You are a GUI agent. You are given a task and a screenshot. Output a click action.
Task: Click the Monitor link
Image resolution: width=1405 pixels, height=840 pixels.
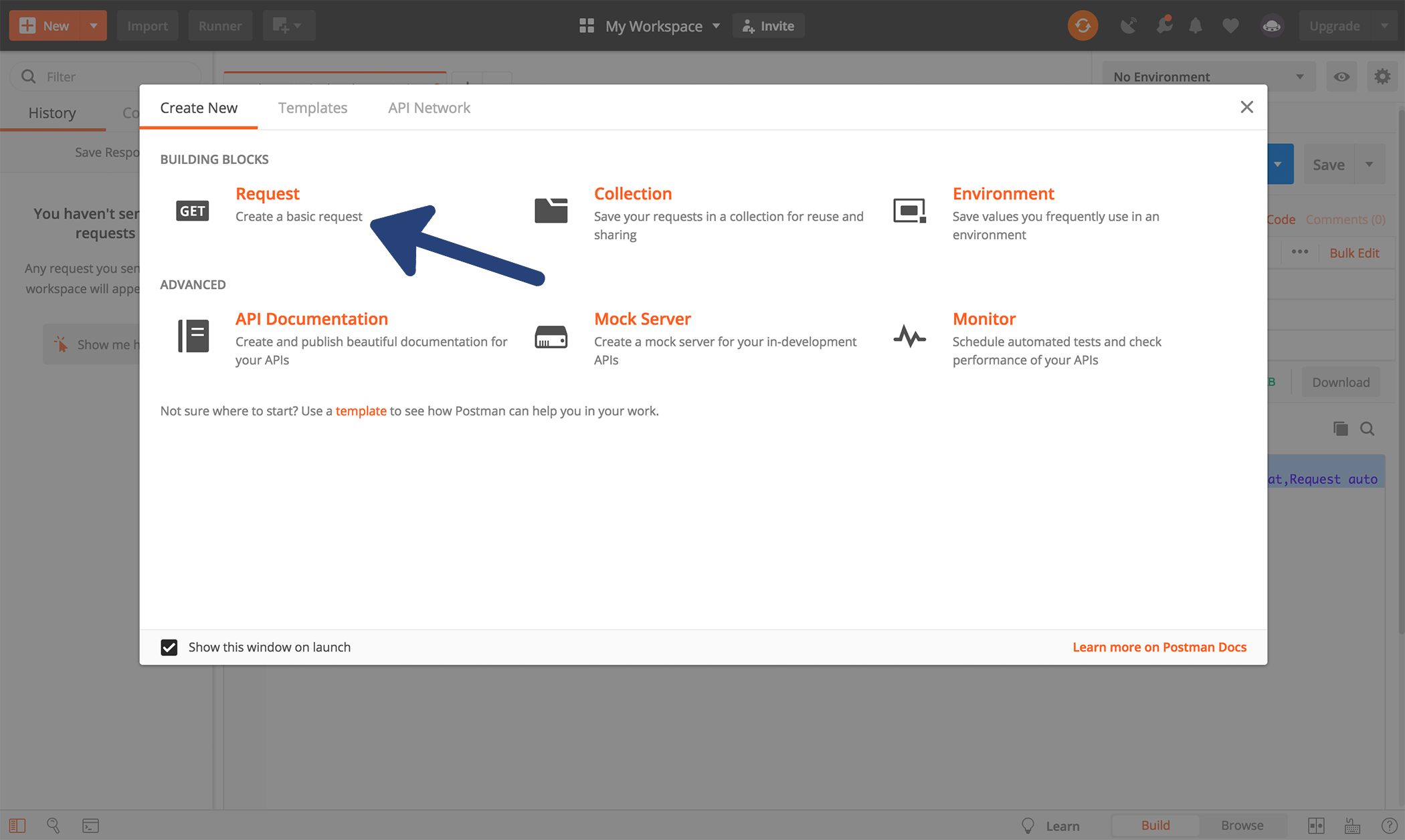click(x=984, y=318)
